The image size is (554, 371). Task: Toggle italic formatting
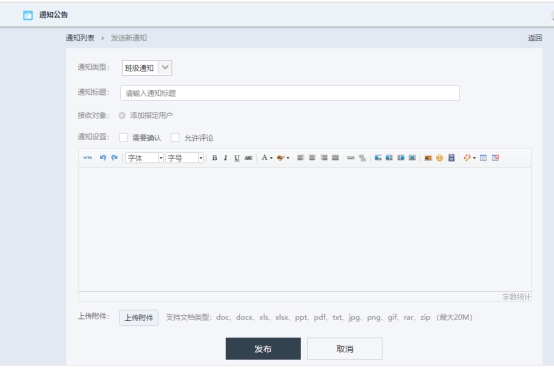pos(225,158)
